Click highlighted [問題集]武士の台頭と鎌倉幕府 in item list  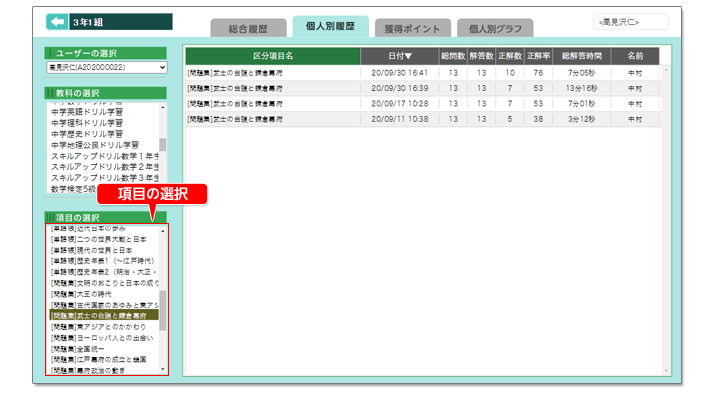click(x=104, y=316)
